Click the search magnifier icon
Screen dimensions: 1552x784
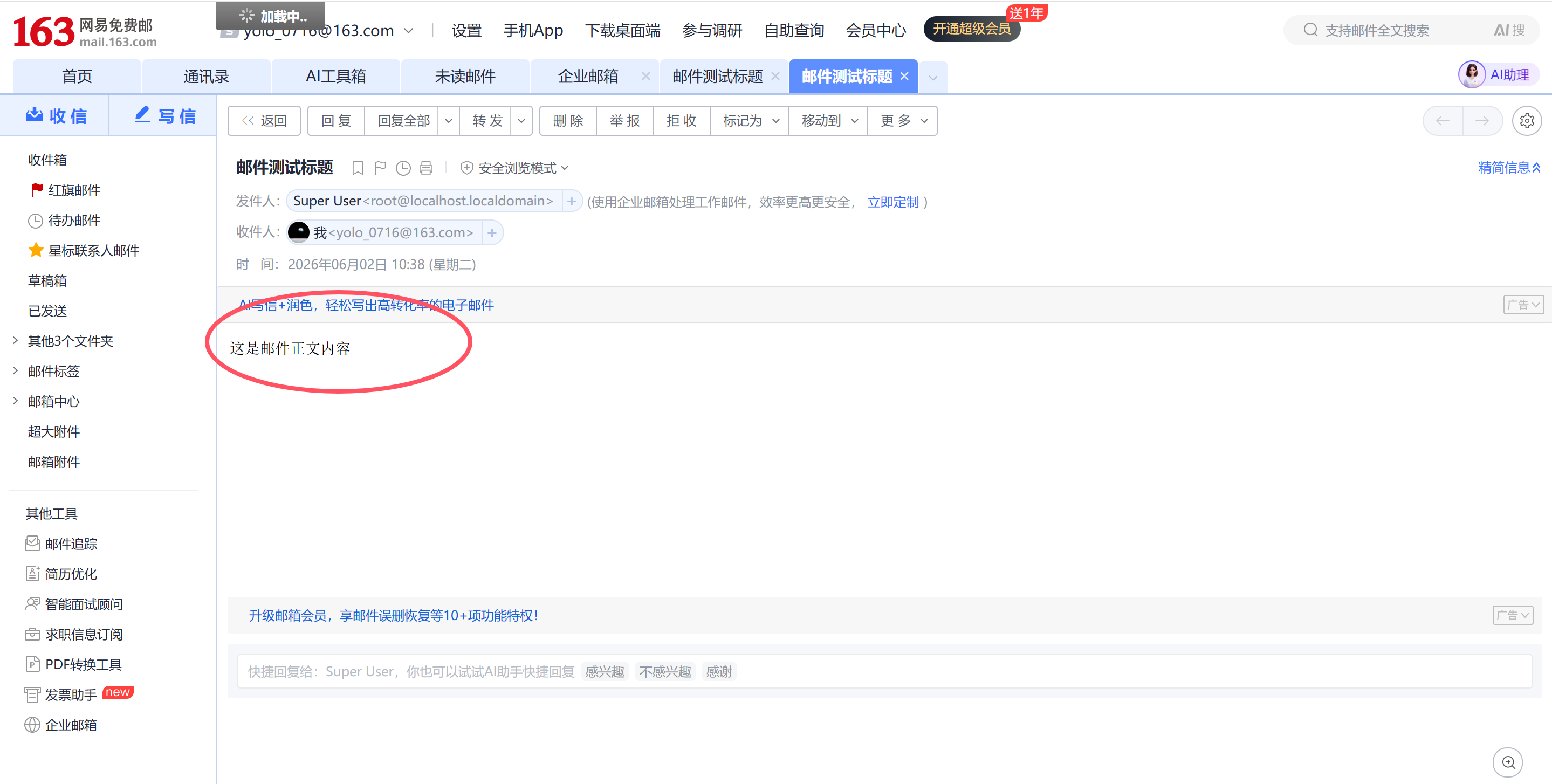point(1310,30)
